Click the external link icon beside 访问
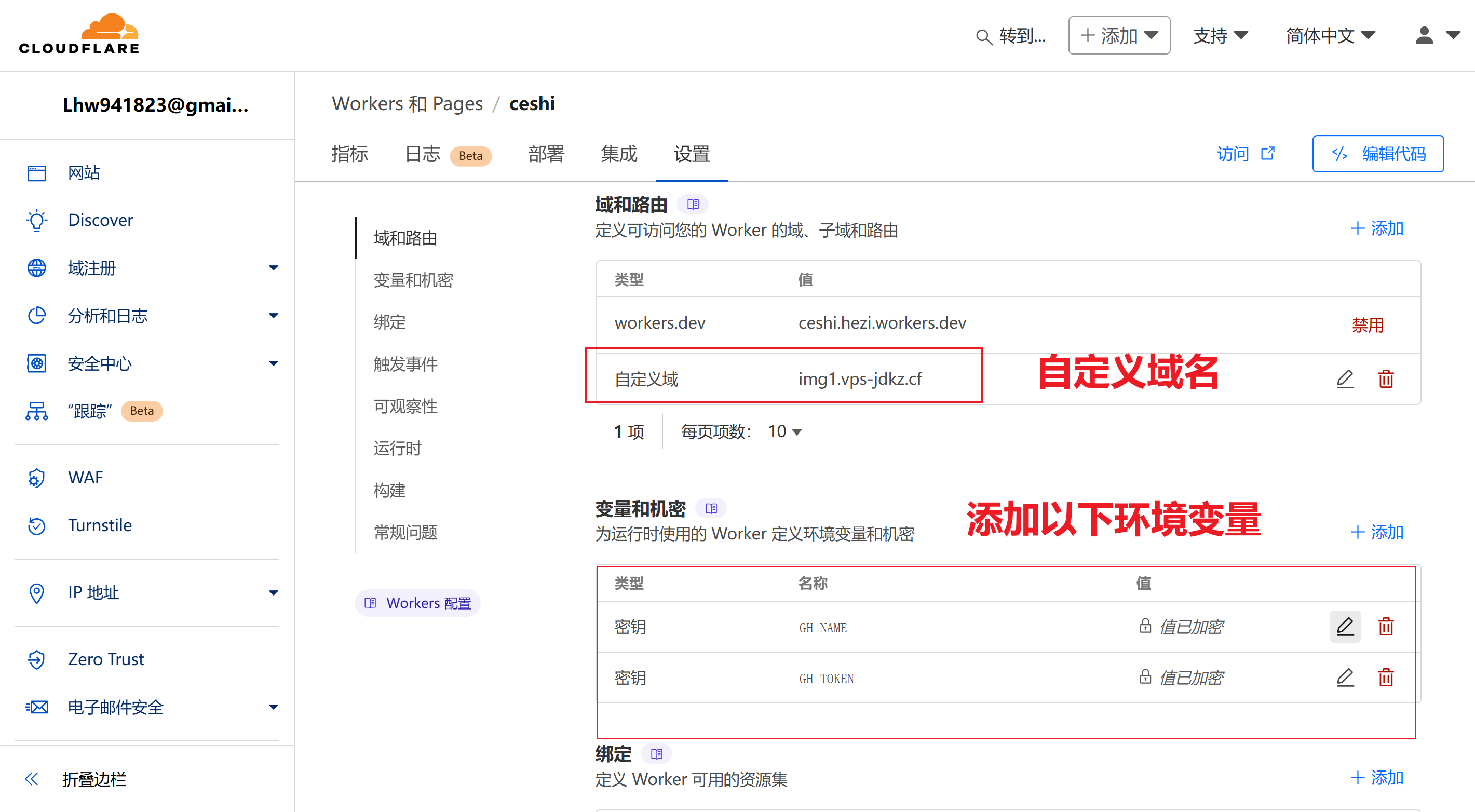1475x812 pixels. 1268,154
